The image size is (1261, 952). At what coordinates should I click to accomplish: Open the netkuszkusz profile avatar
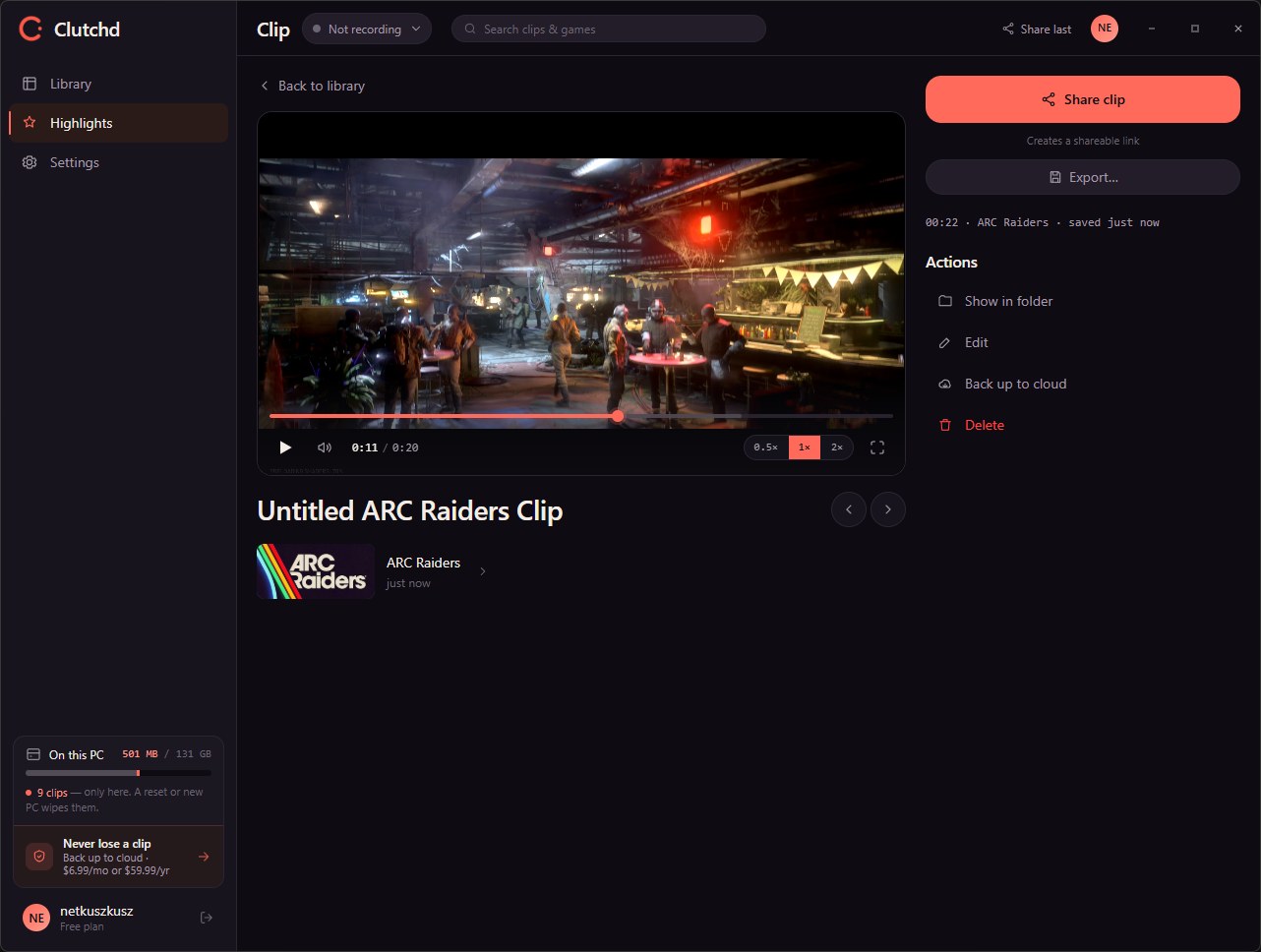tap(36, 918)
